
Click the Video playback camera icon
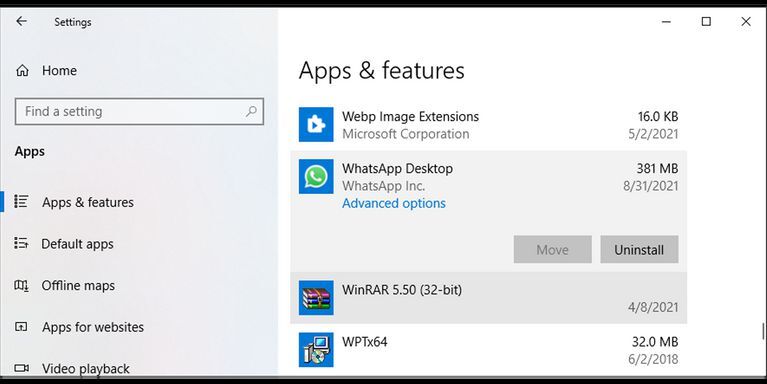(x=21, y=368)
